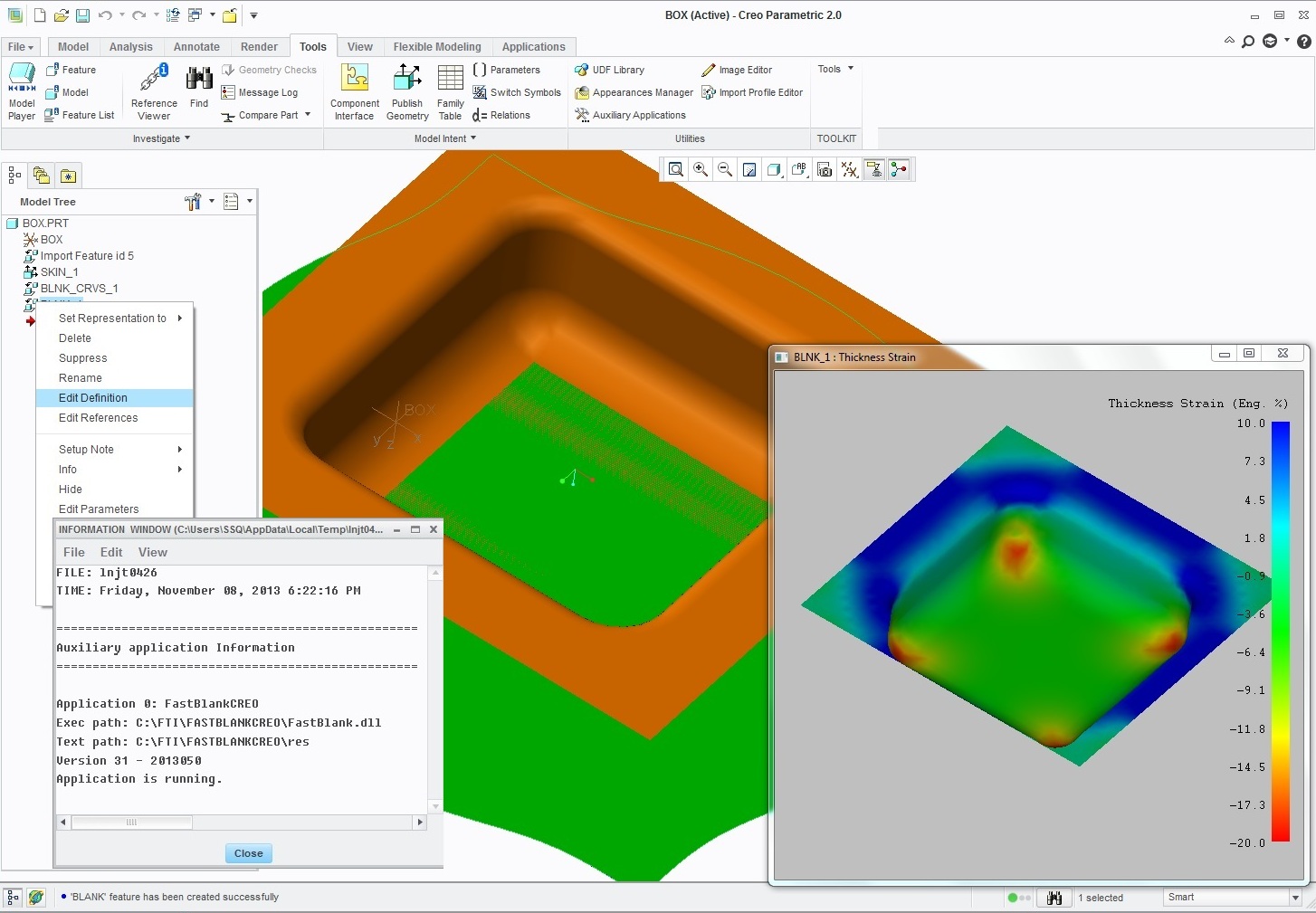The image size is (1316, 913).
Task: Open Model Tree show list dropdown
Action: (x=237, y=202)
